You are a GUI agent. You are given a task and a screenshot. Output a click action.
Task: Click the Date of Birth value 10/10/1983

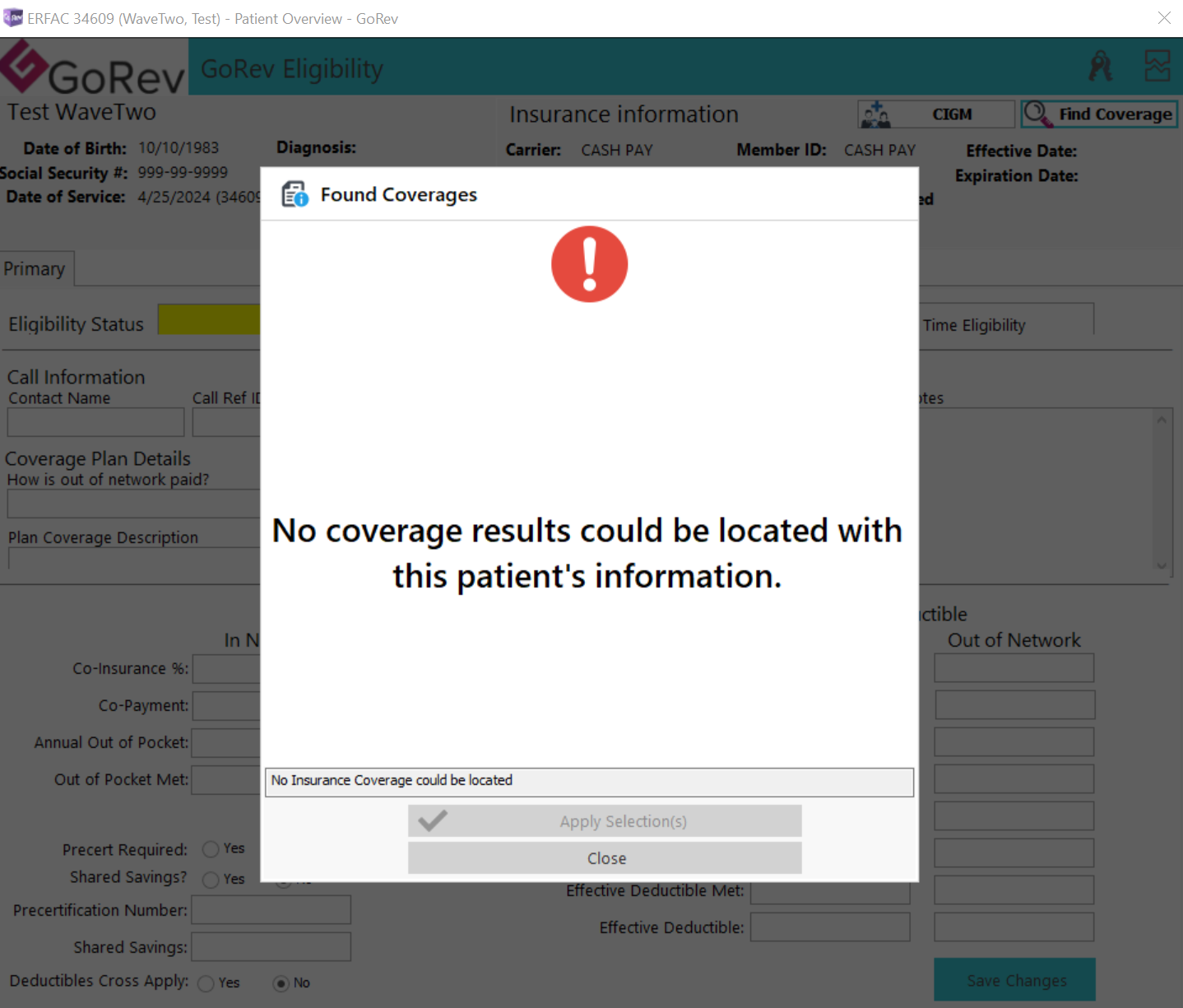179,147
